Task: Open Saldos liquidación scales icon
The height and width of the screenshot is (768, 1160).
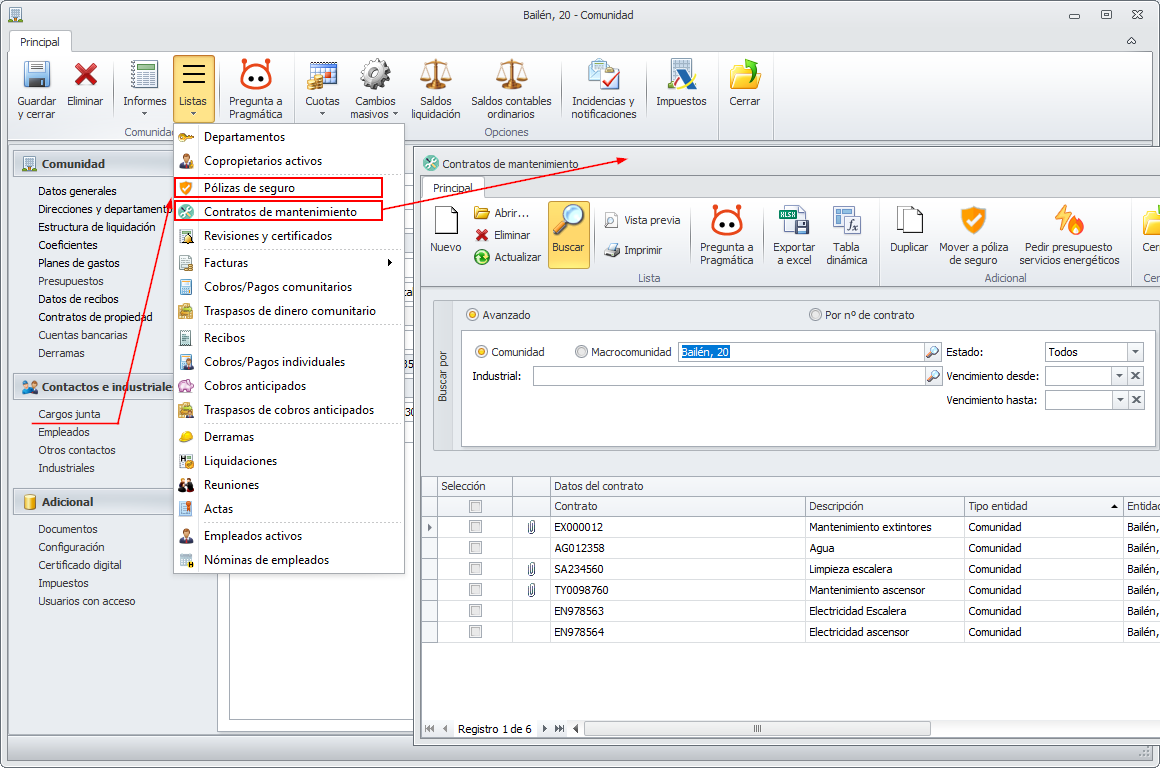Action: point(435,76)
